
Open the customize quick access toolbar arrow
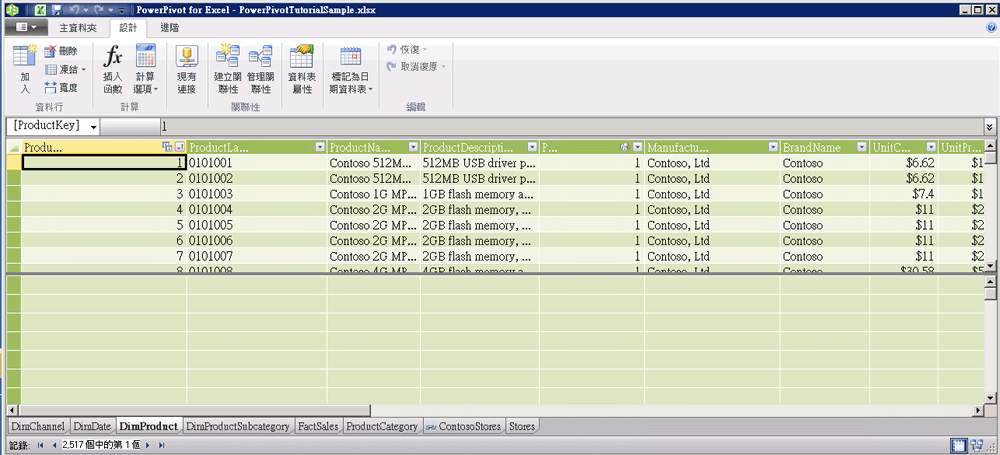(x=121, y=11)
